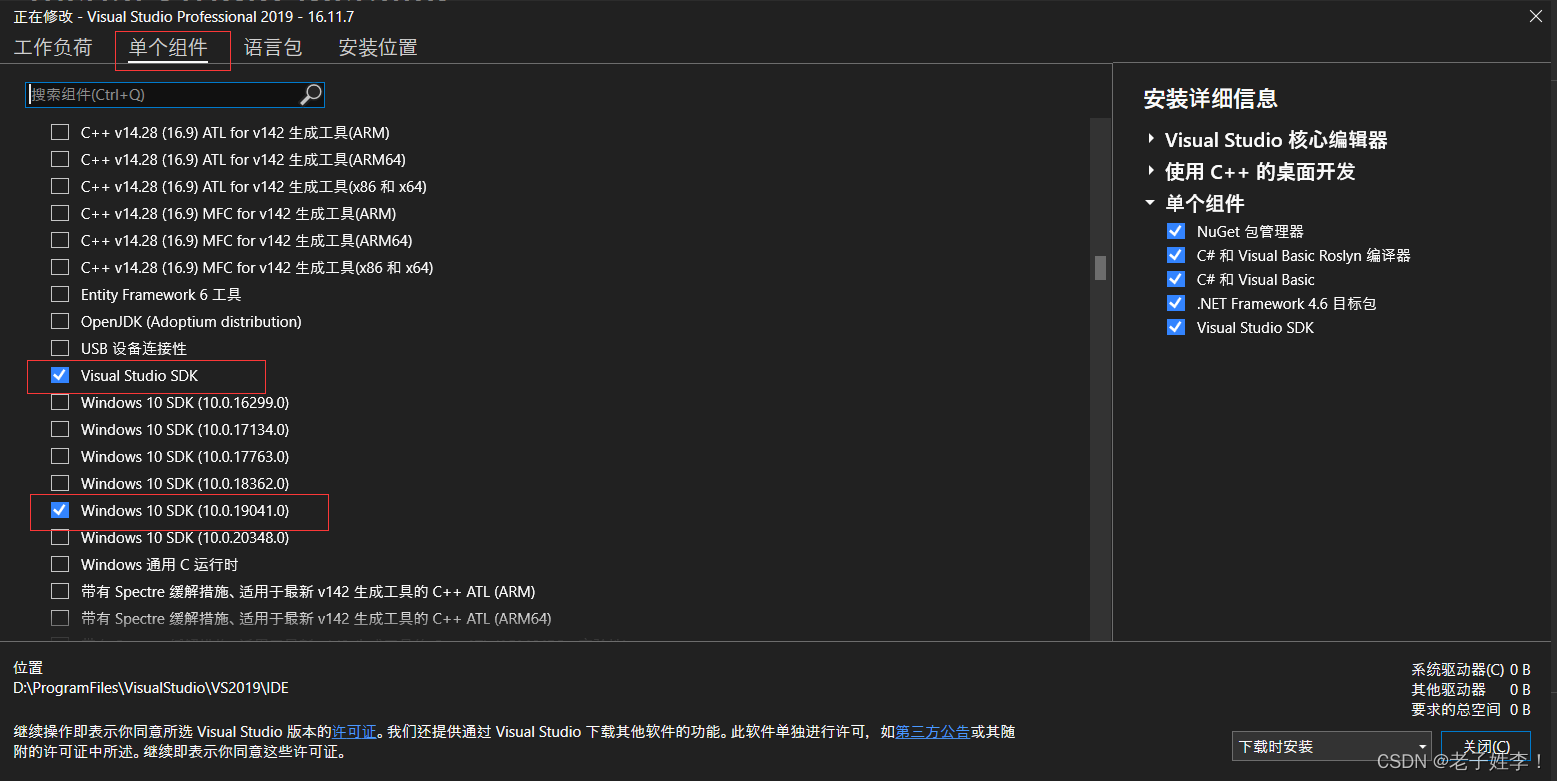
Task: Check USB 设备连接性 component
Action: pyautogui.click(x=60, y=348)
